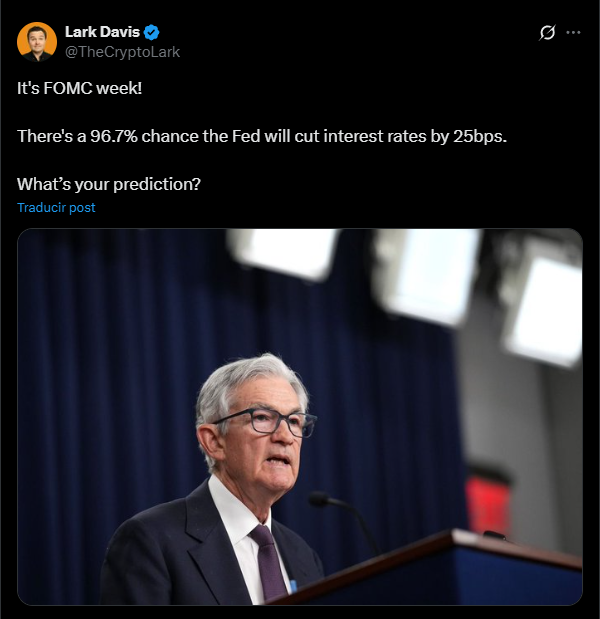The image size is (600, 619).
Task: Click the 96.7% chance sentence
Action: tap(262, 136)
